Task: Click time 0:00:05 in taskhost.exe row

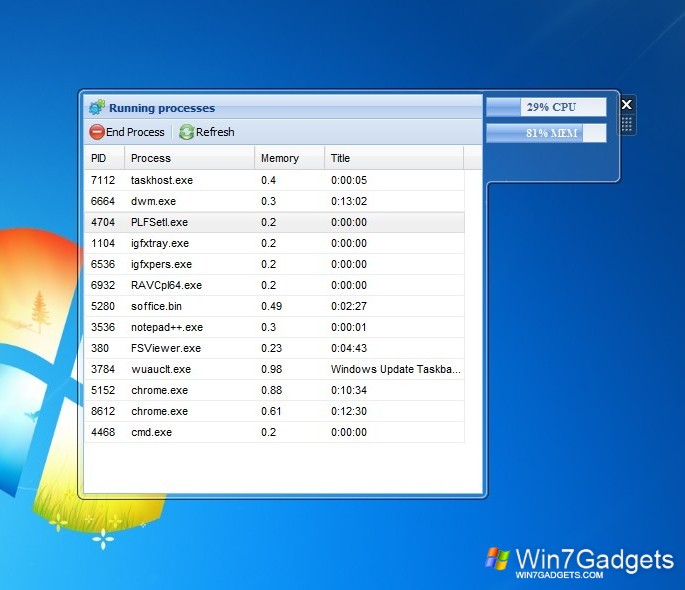Action: pos(349,180)
